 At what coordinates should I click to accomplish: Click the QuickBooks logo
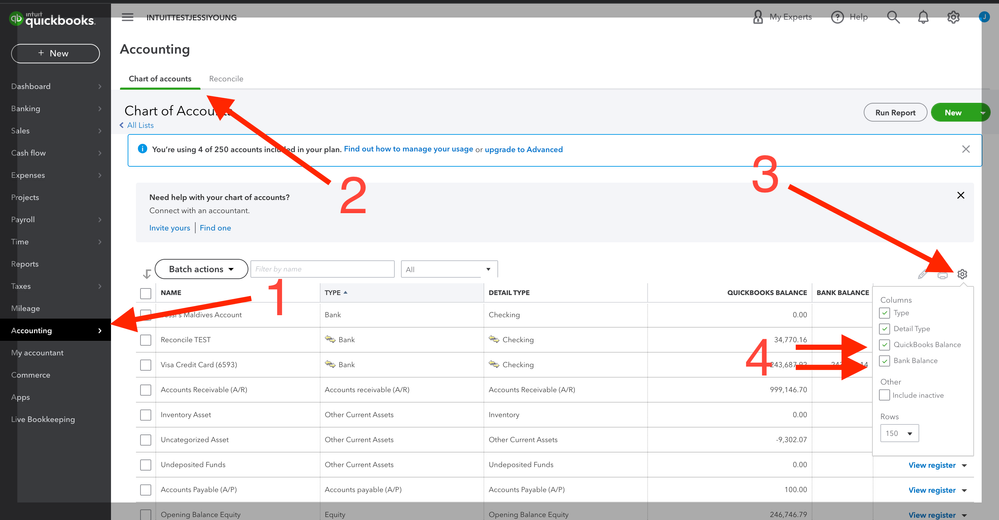tap(53, 20)
